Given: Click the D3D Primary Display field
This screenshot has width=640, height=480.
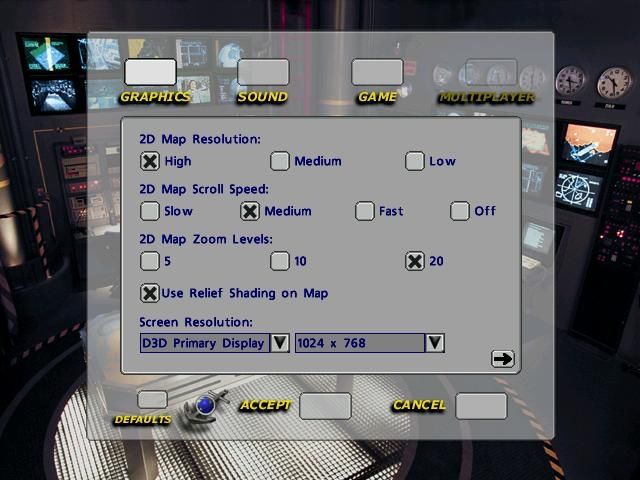Looking at the screenshot, I should click(205, 343).
